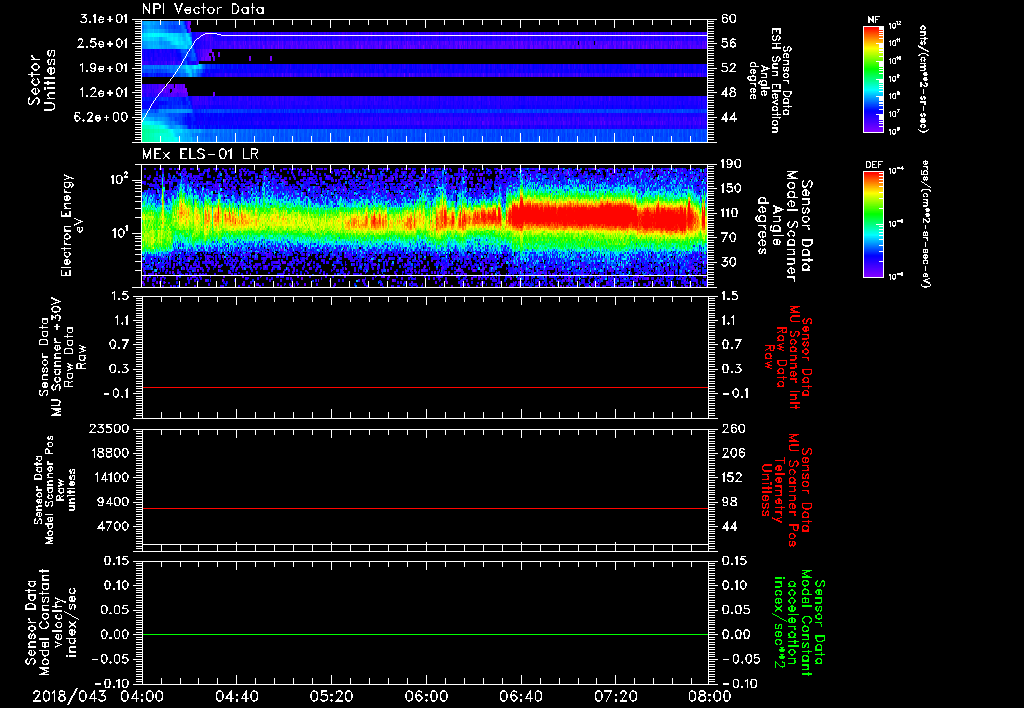
Task: Click the 08:00 time axis label
Action: [x=710, y=696]
